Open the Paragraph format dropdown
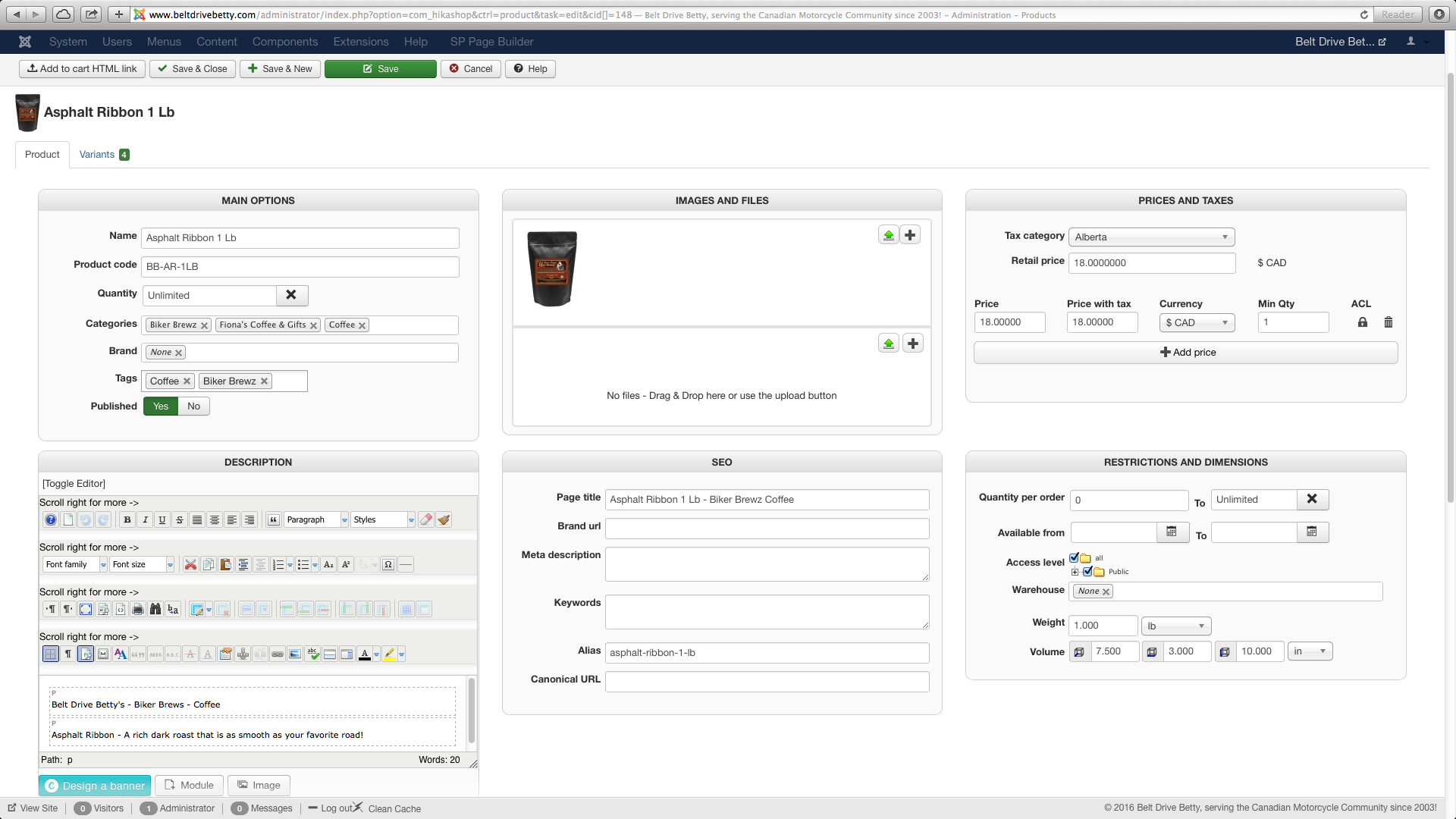This screenshot has height=819, width=1456. (315, 519)
